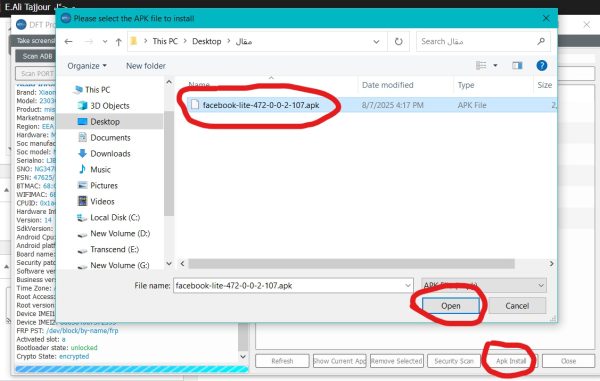
Task: Open recent locations dropdown arrow
Action: 105,42
